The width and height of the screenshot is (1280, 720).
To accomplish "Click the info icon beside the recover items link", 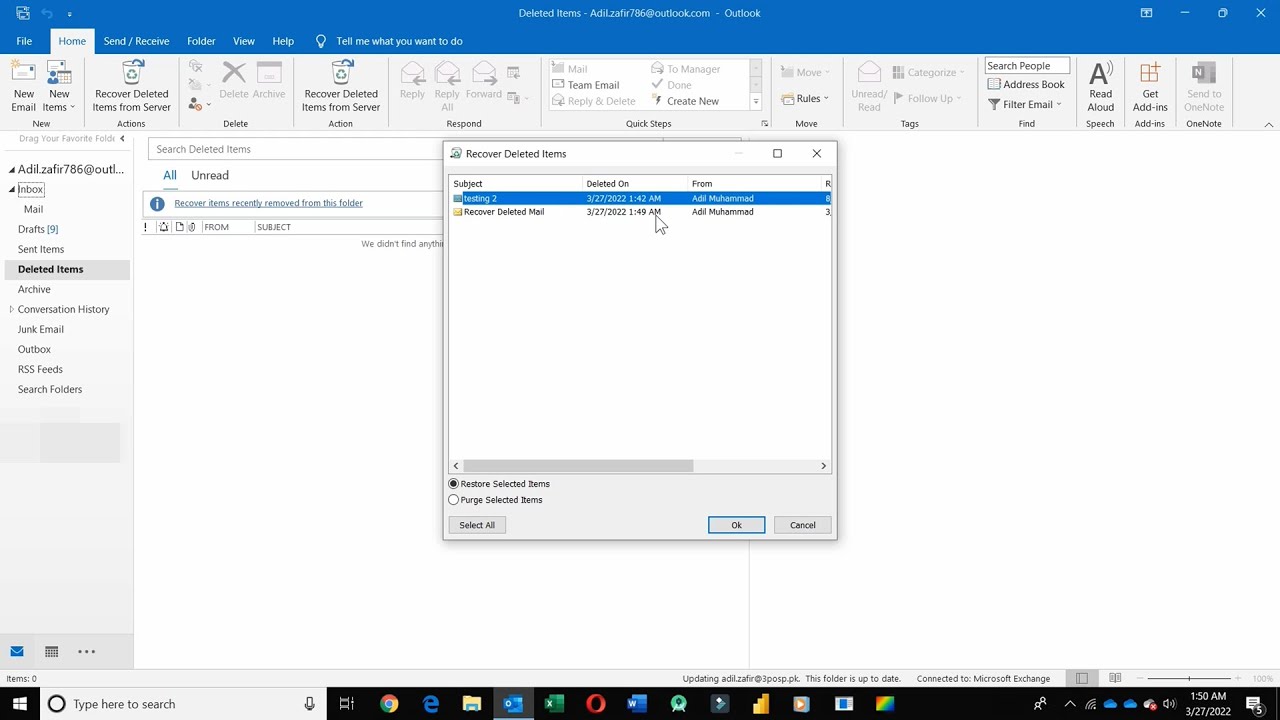I will 157,204.
